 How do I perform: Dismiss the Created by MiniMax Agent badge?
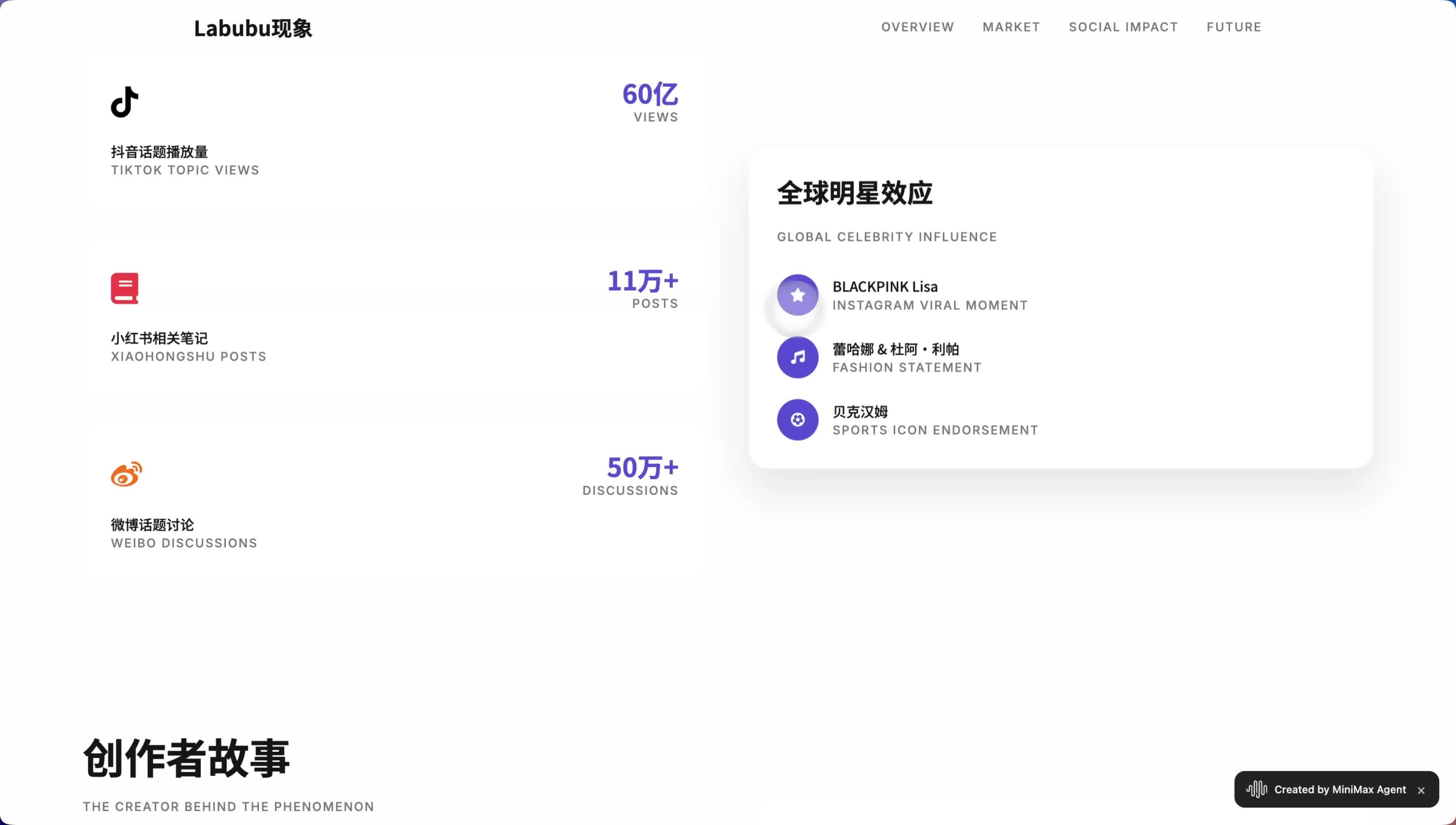point(1420,791)
